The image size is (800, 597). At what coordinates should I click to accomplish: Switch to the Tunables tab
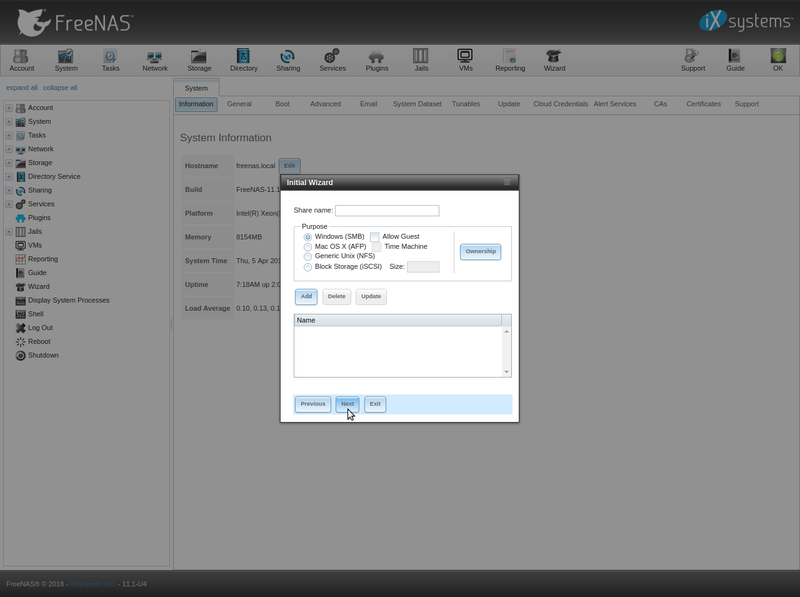(466, 104)
